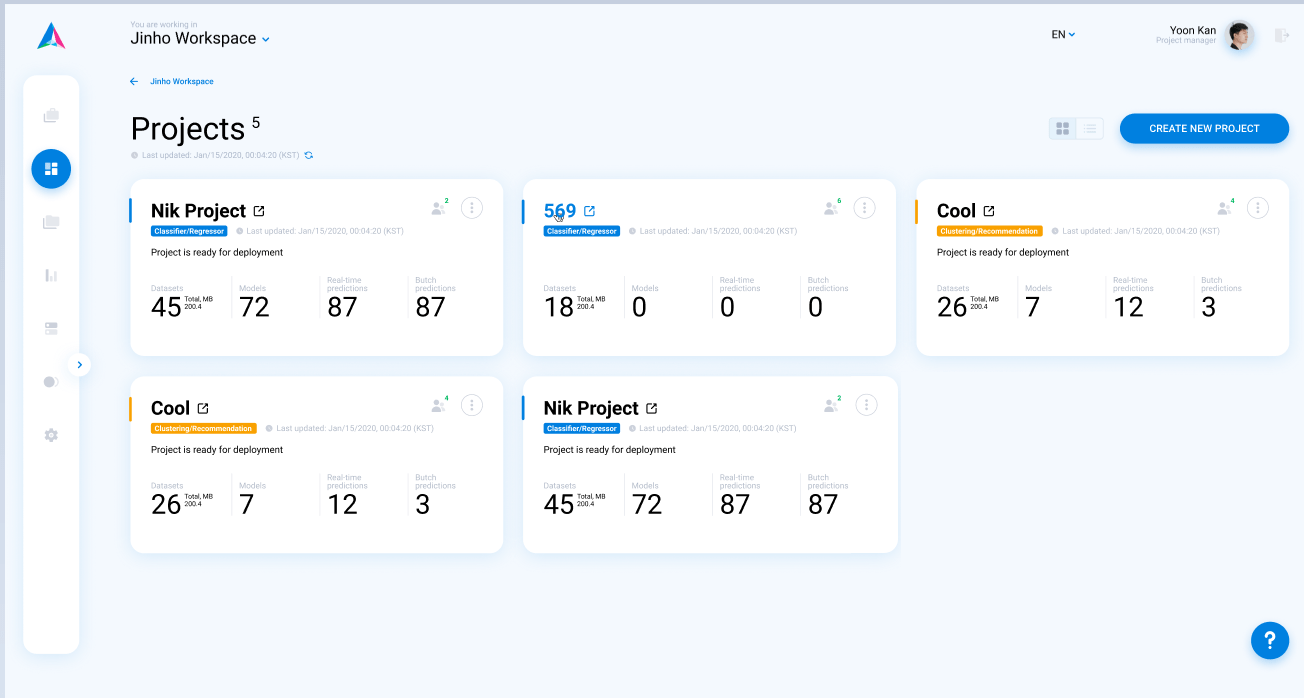Viewport: 1304px width, 698px height.
Task: Click Yoon Kan's profile avatar
Action: pyautogui.click(x=1240, y=36)
